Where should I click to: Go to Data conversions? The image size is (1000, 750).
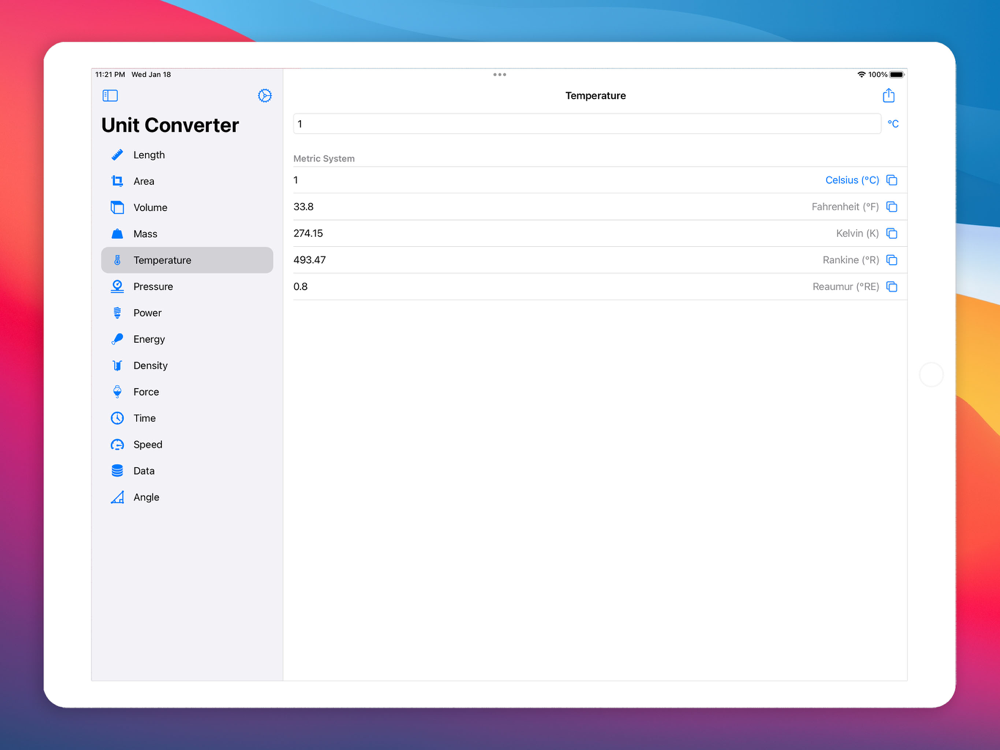[187, 471]
